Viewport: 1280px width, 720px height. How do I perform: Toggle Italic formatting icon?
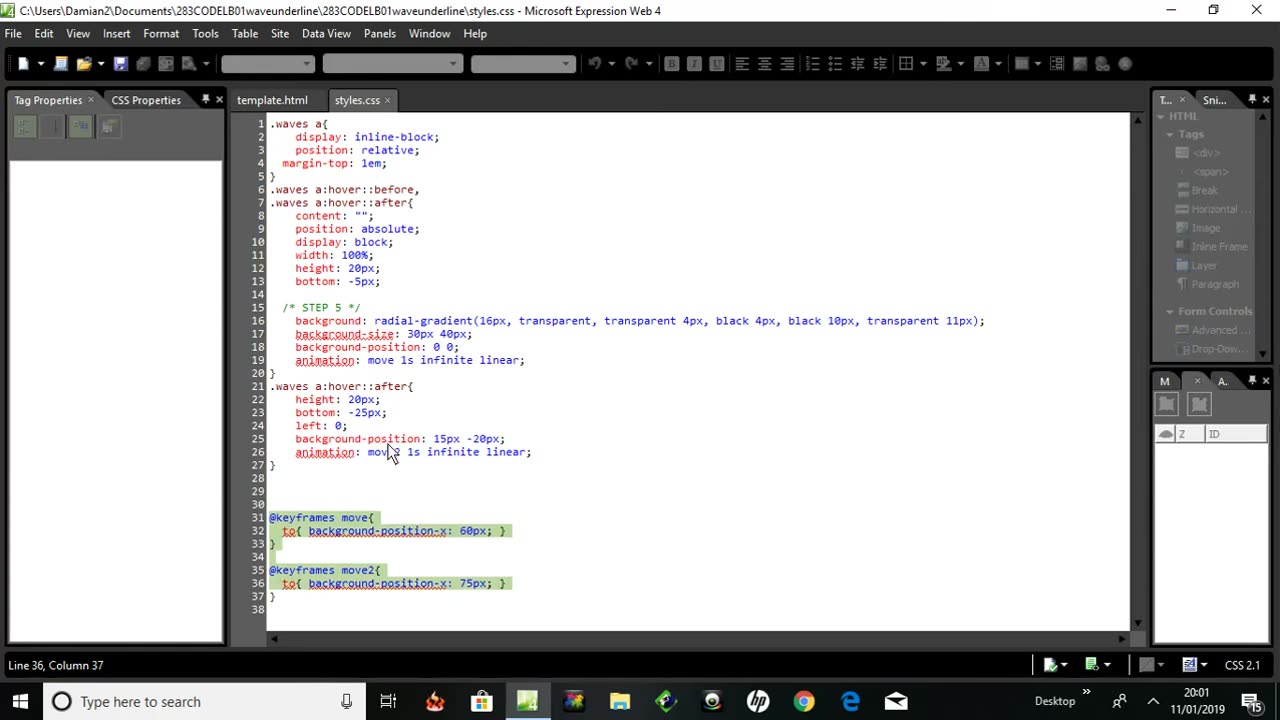(x=694, y=64)
